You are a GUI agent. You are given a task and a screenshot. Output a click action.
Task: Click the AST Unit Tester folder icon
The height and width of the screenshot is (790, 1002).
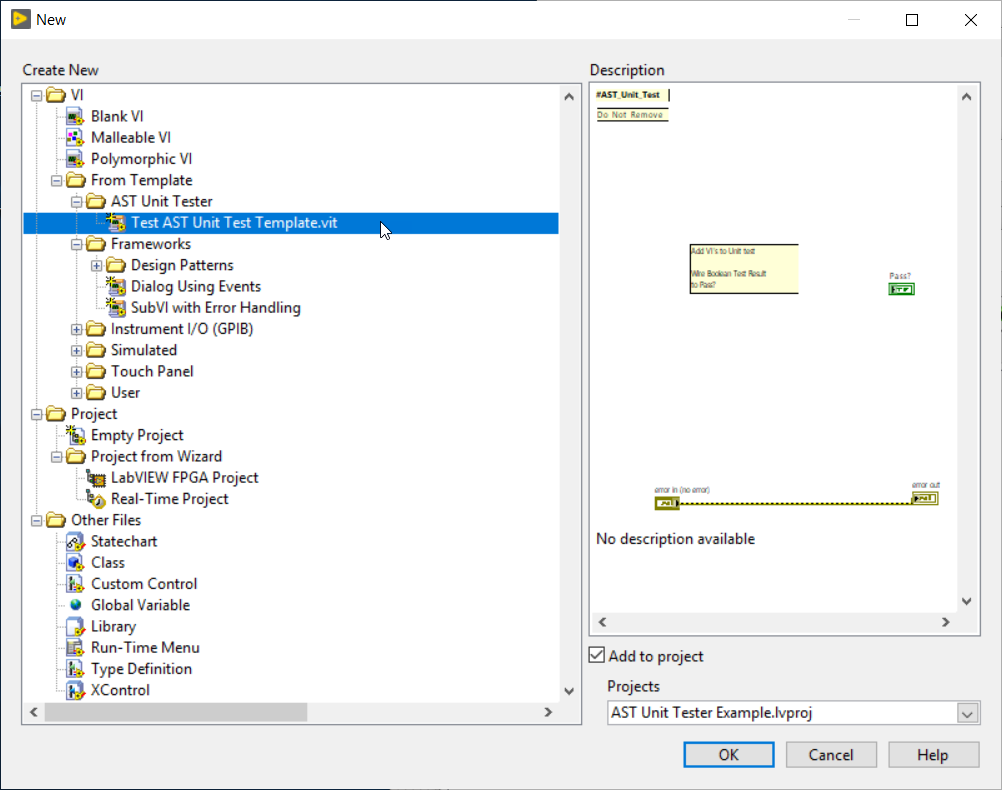click(96, 201)
